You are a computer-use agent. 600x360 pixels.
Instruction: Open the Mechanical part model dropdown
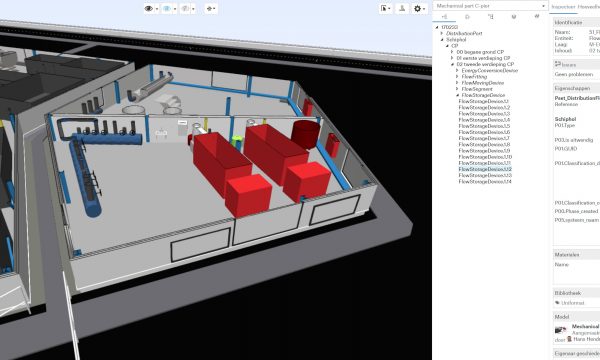tap(491, 6)
